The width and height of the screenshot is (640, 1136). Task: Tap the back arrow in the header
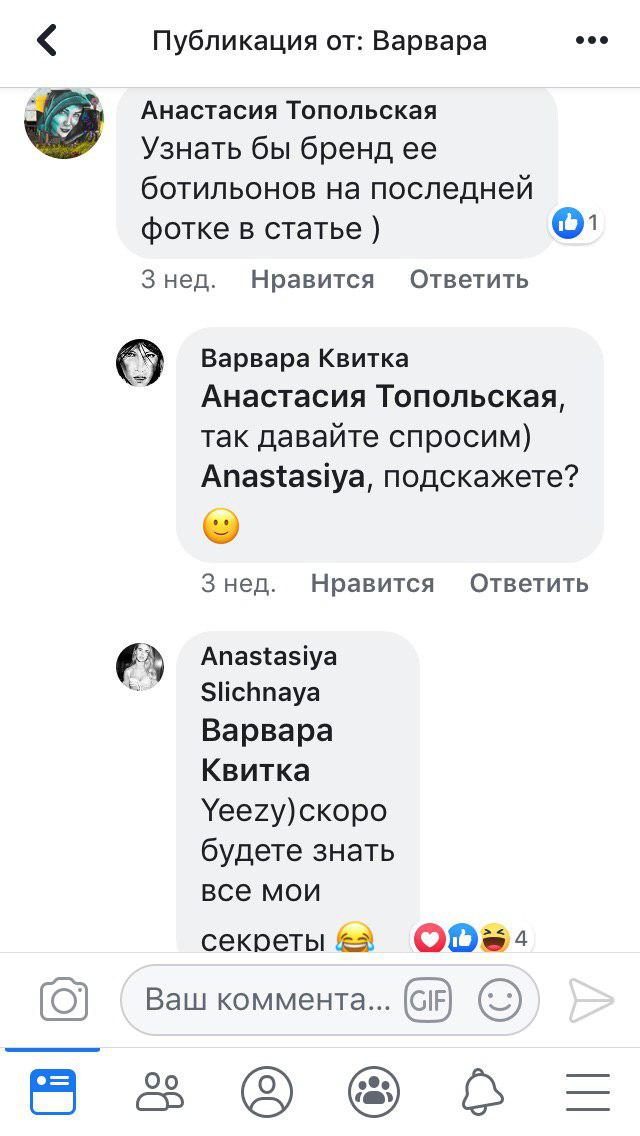click(x=47, y=41)
